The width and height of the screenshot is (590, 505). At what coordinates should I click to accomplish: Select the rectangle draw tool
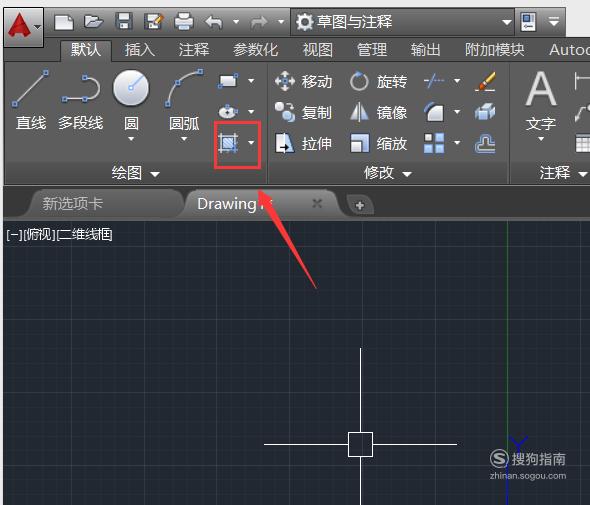[x=228, y=81]
